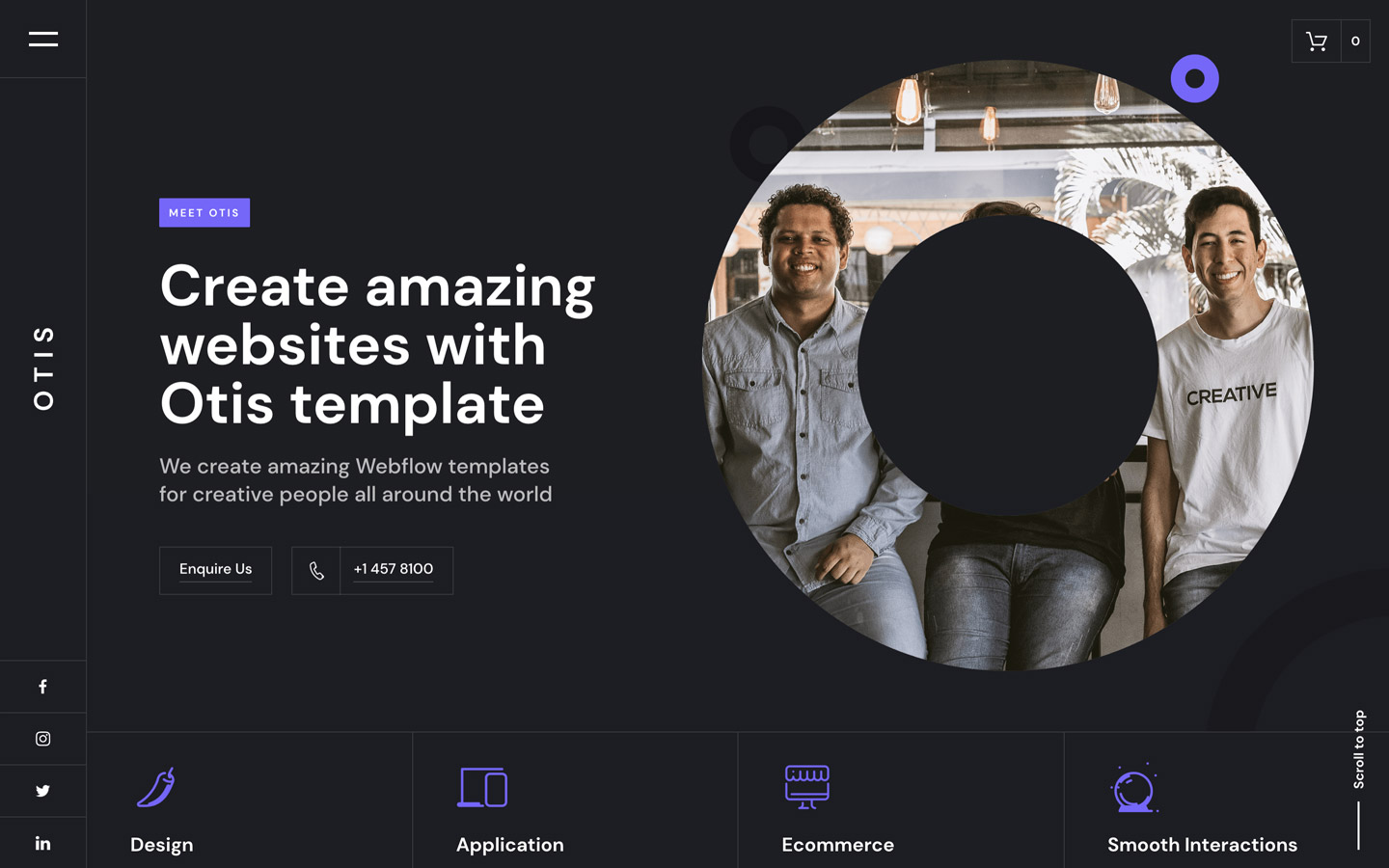The image size is (1389, 868).
Task: Open Instagram from the left sidebar
Action: pos(42,738)
